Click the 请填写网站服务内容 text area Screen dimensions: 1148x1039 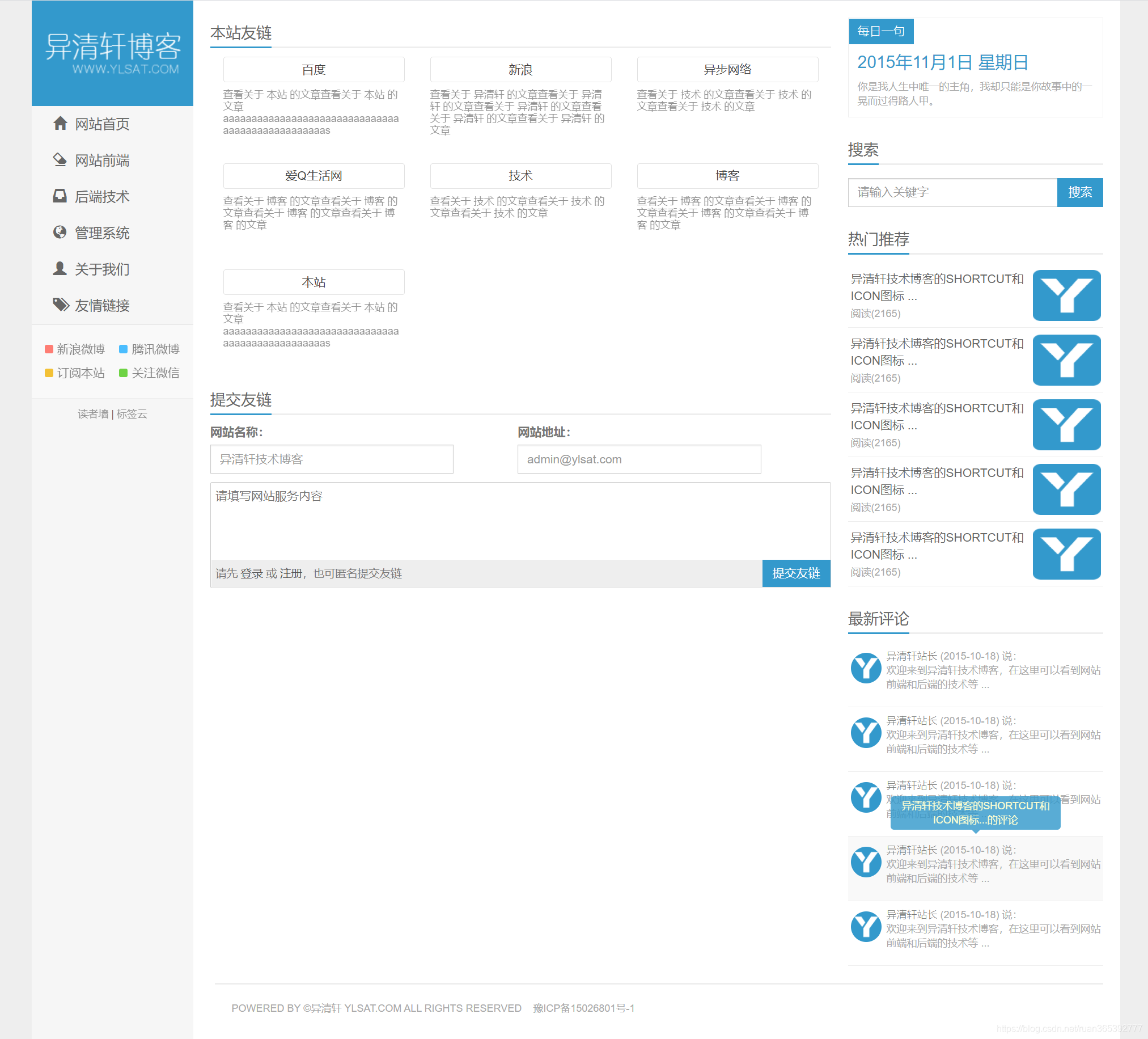click(x=520, y=521)
